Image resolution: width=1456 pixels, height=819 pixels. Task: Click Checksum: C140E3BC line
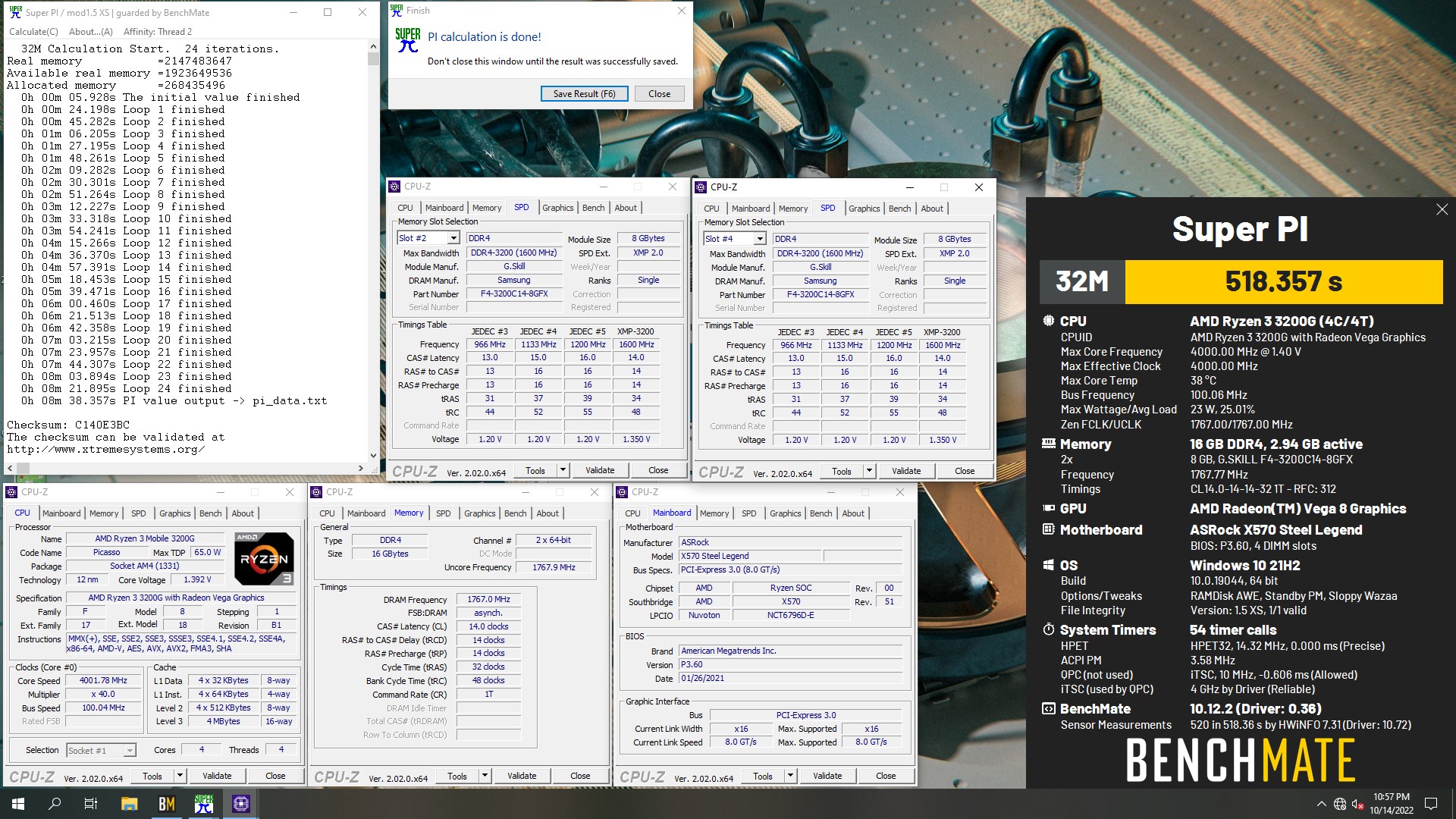click(x=68, y=425)
